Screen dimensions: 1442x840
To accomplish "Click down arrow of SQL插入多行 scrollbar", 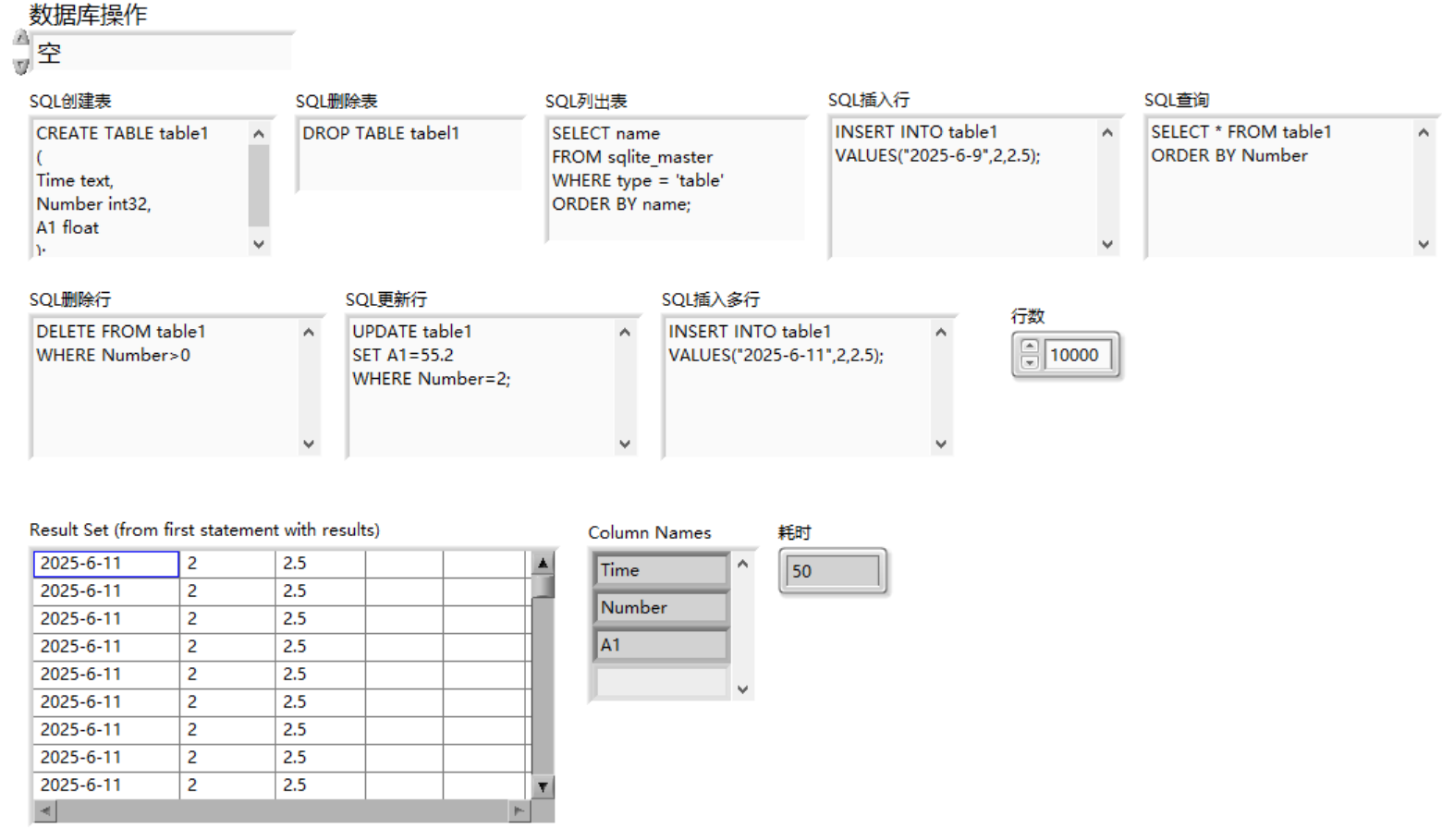I will click(941, 444).
